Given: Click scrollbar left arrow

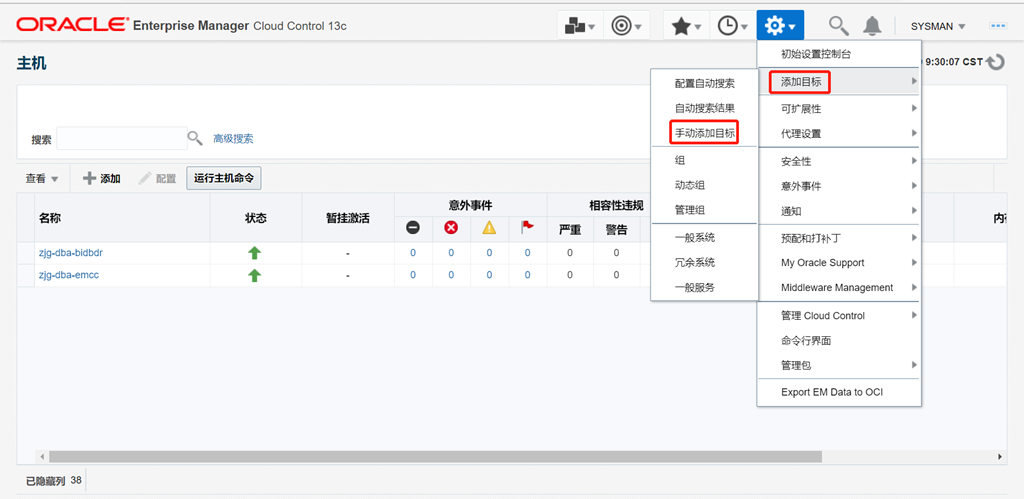Looking at the screenshot, I should (42, 457).
